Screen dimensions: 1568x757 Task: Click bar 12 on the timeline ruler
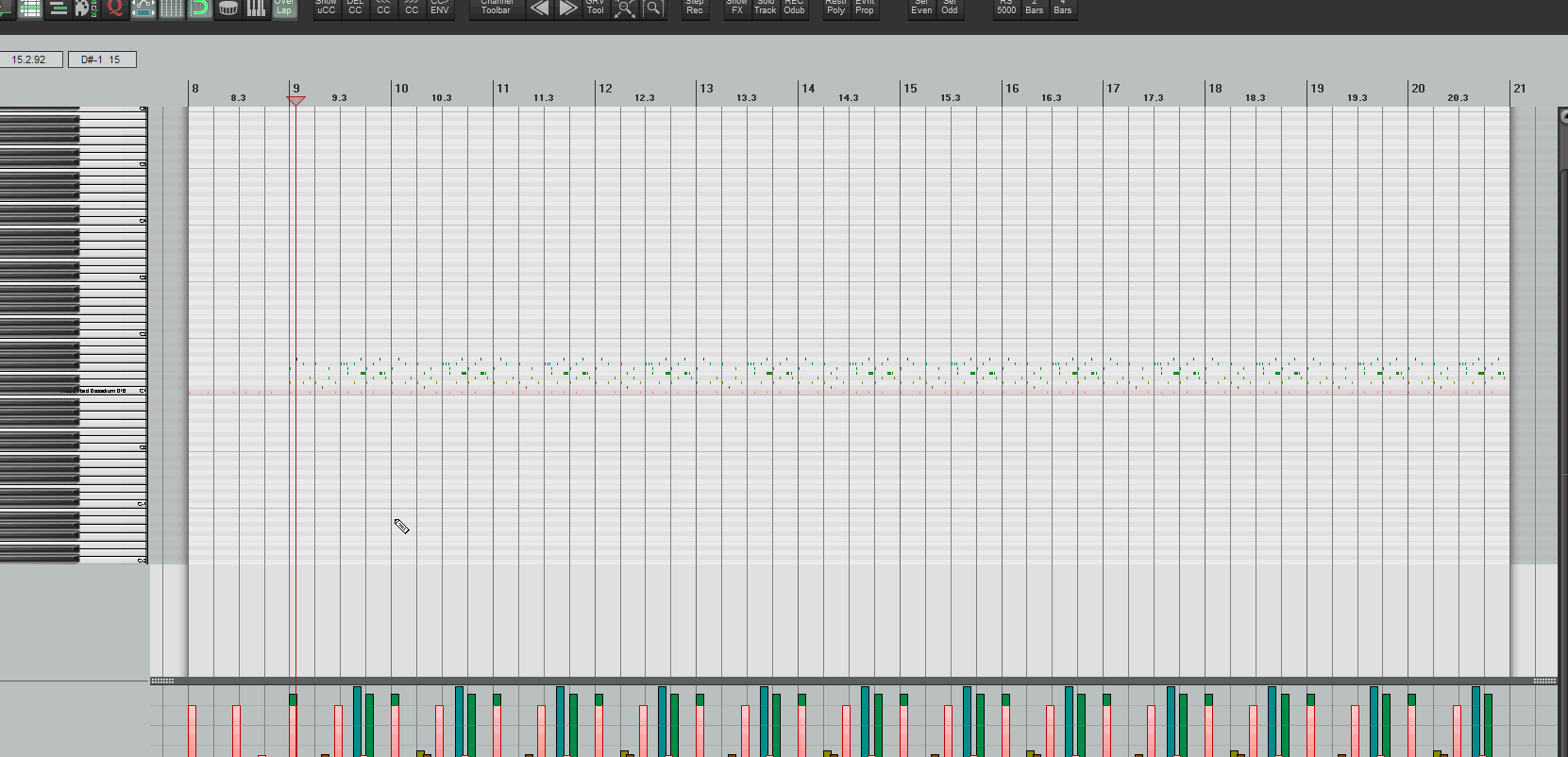tap(605, 89)
